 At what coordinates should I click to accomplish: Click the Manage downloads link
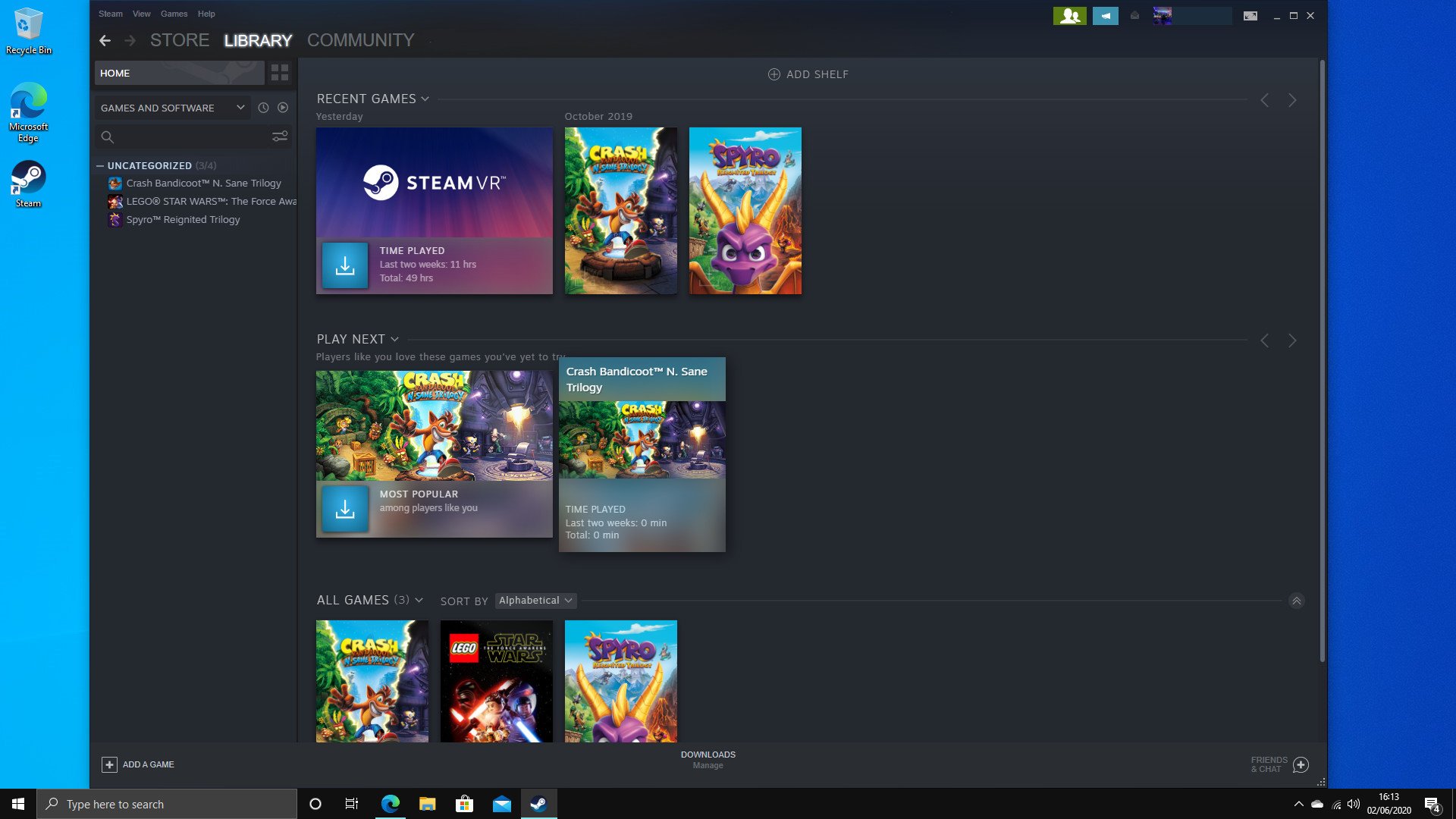coord(708,766)
